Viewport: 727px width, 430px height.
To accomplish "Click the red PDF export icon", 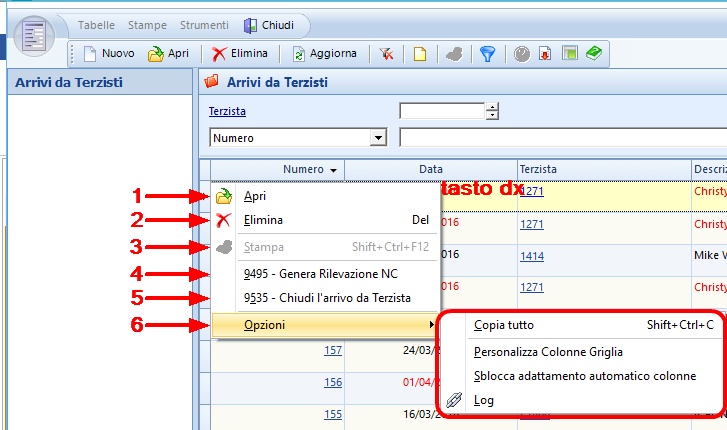I will pyautogui.click(x=545, y=55).
